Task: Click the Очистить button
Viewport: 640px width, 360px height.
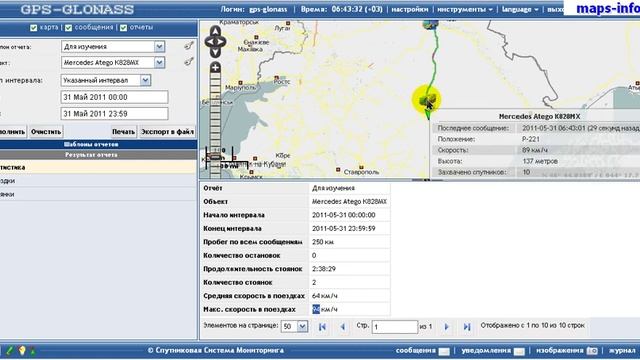Action: (x=46, y=132)
